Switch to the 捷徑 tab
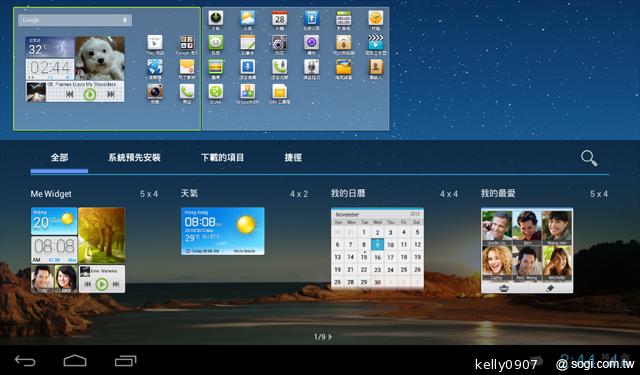The height and width of the screenshot is (375, 640). [x=293, y=158]
